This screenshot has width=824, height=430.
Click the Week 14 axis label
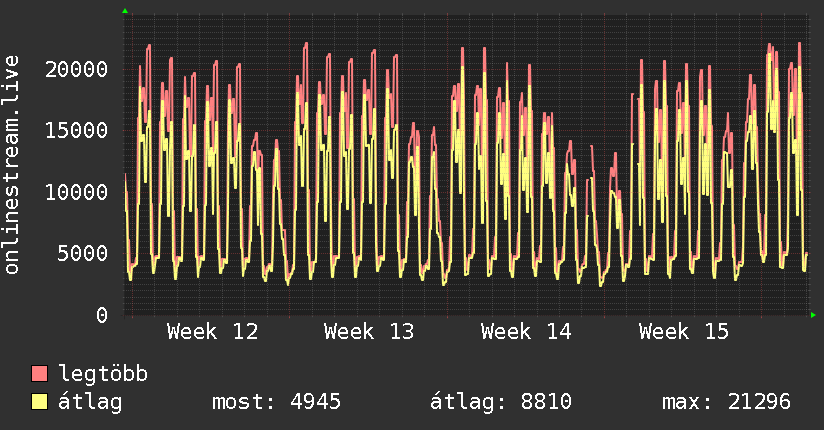tap(526, 332)
